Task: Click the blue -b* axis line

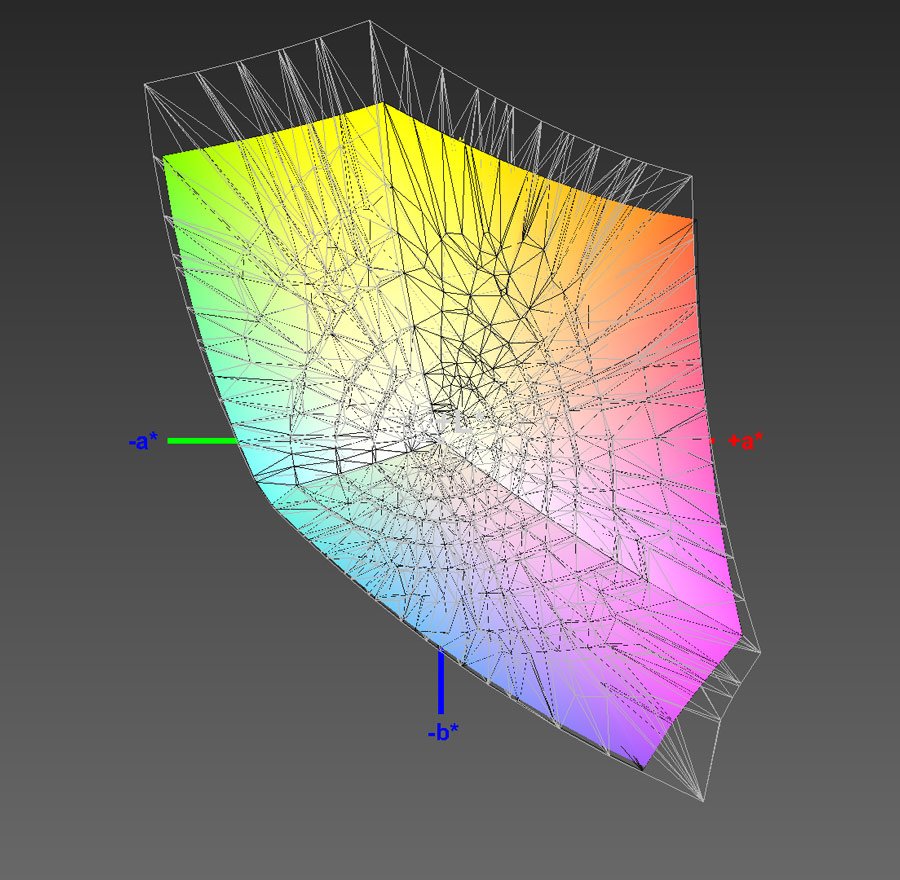Action: (x=441, y=681)
